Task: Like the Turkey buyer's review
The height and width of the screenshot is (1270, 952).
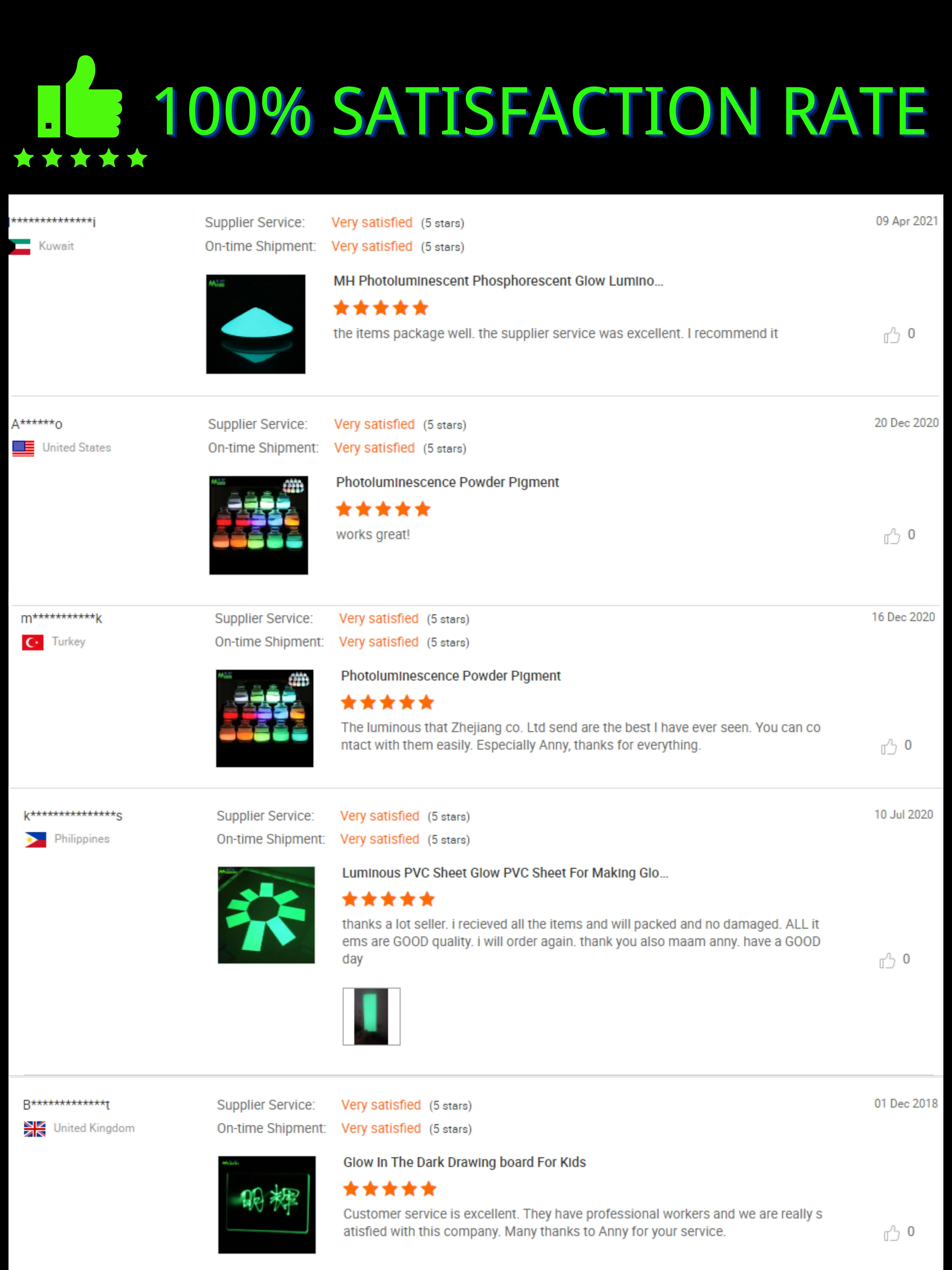Action: 889,746
